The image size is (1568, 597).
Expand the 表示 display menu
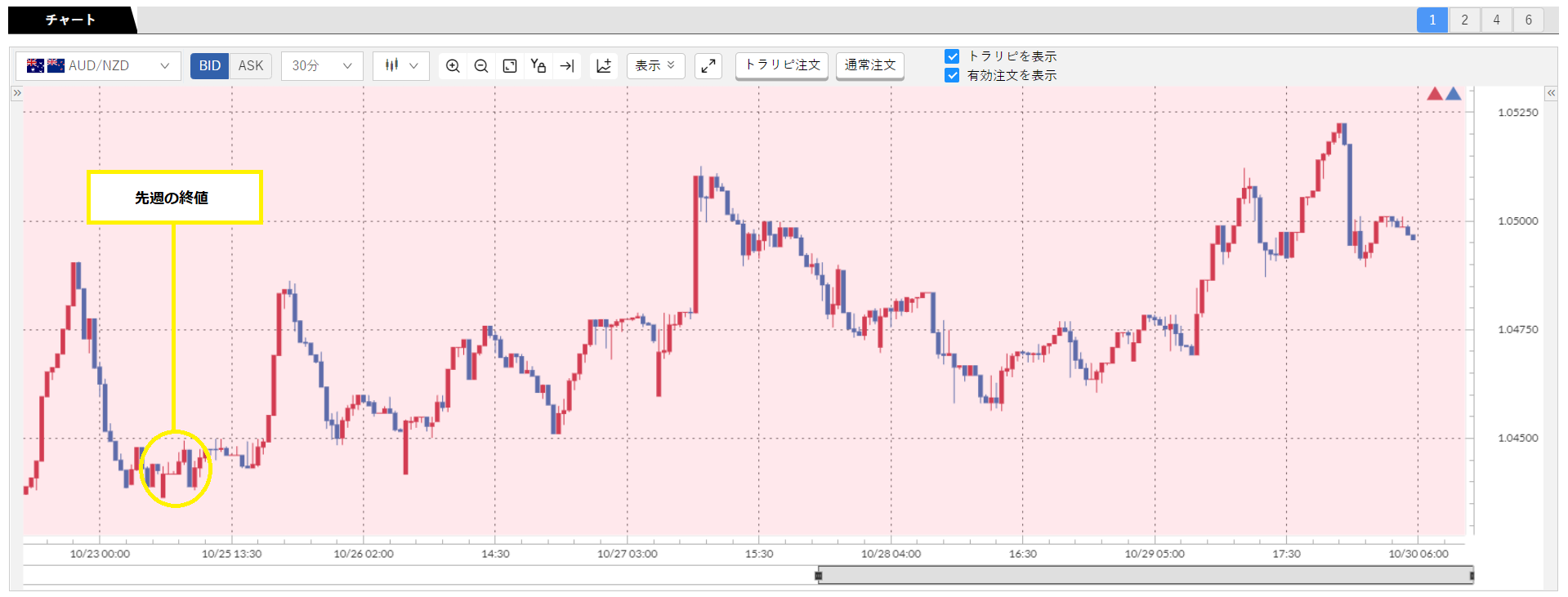click(x=655, y=66)
